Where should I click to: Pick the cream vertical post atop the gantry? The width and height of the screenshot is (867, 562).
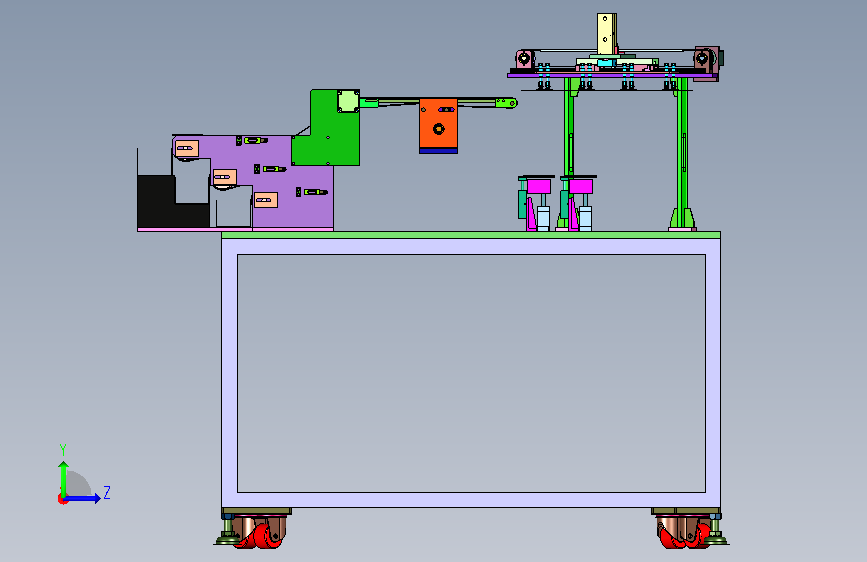pyautogui.click(x=607, y=34)
